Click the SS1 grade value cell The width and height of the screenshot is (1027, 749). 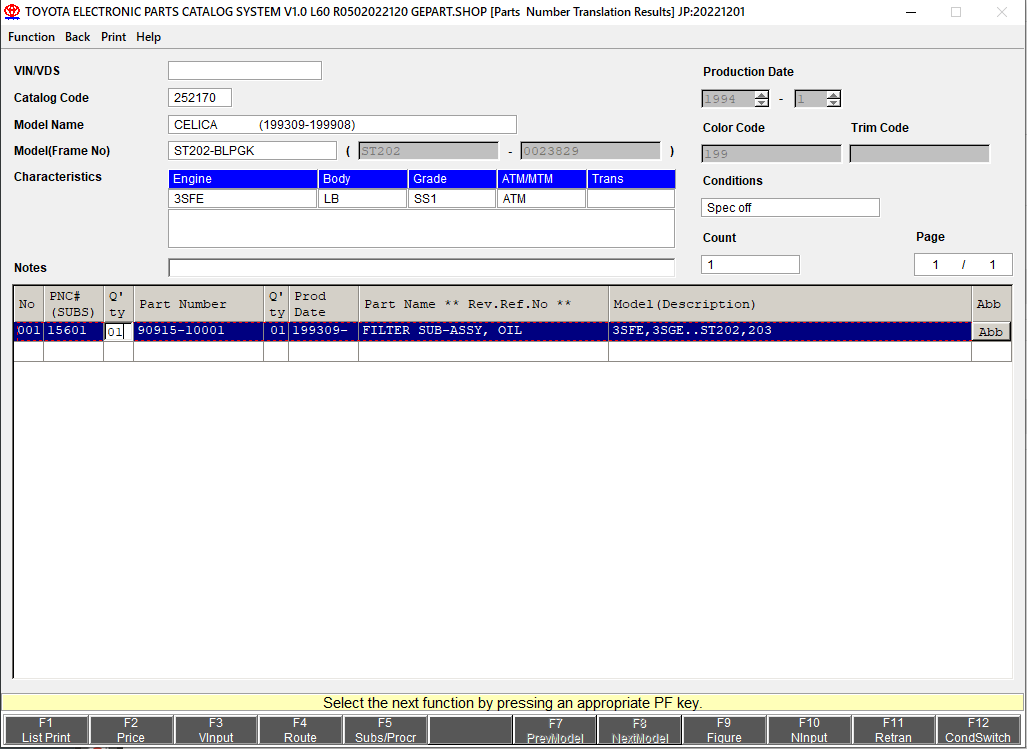pyautogui.click(x=452, y=198)
